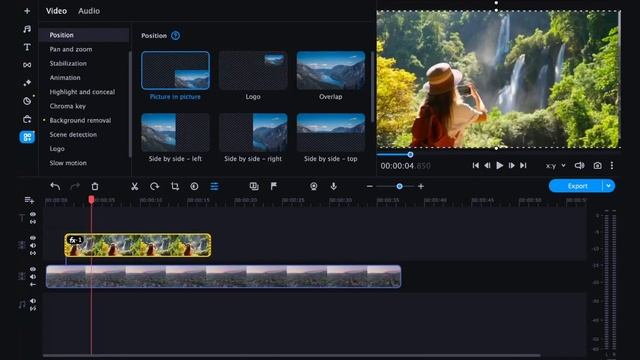
Task: Jump to the previous clip in the player
Action: click(x=476, y=165)
